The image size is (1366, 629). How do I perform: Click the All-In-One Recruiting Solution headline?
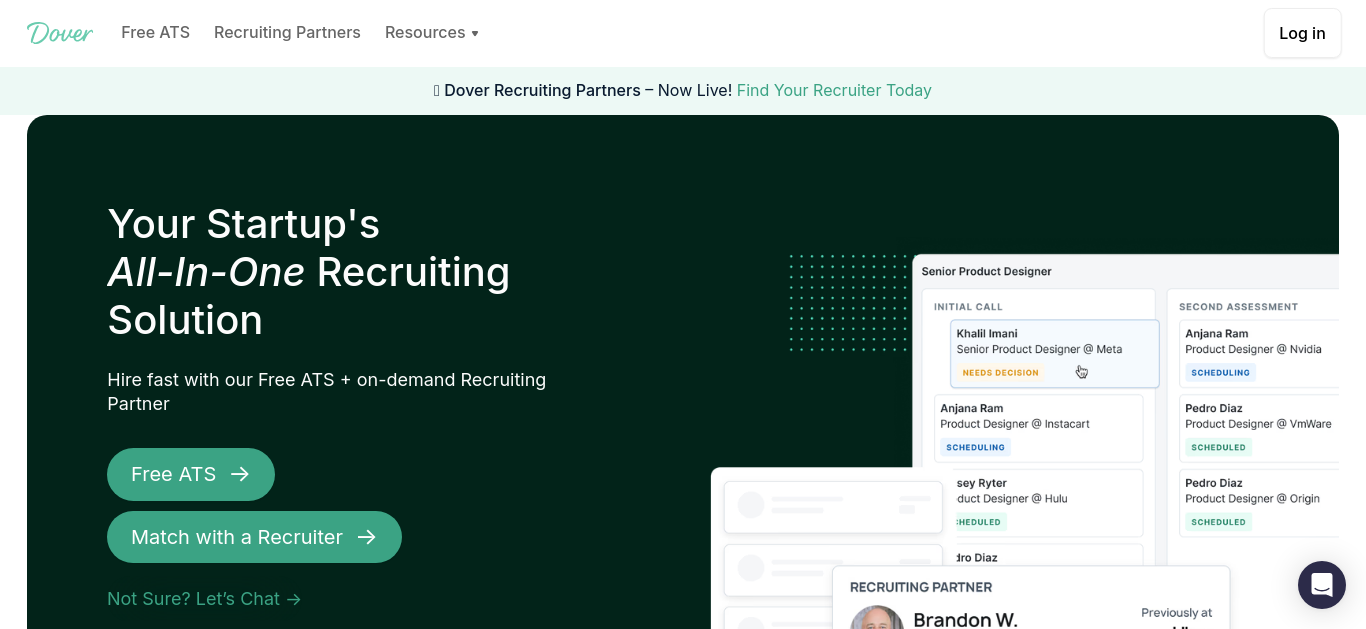(309, 272)
